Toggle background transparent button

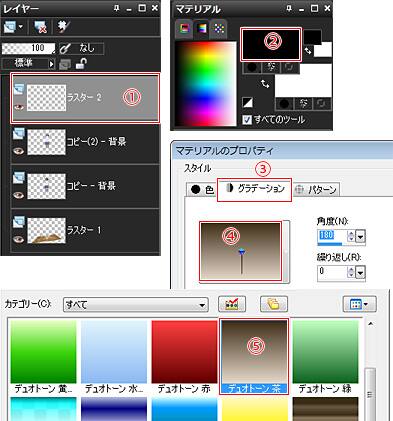point(322,104)
